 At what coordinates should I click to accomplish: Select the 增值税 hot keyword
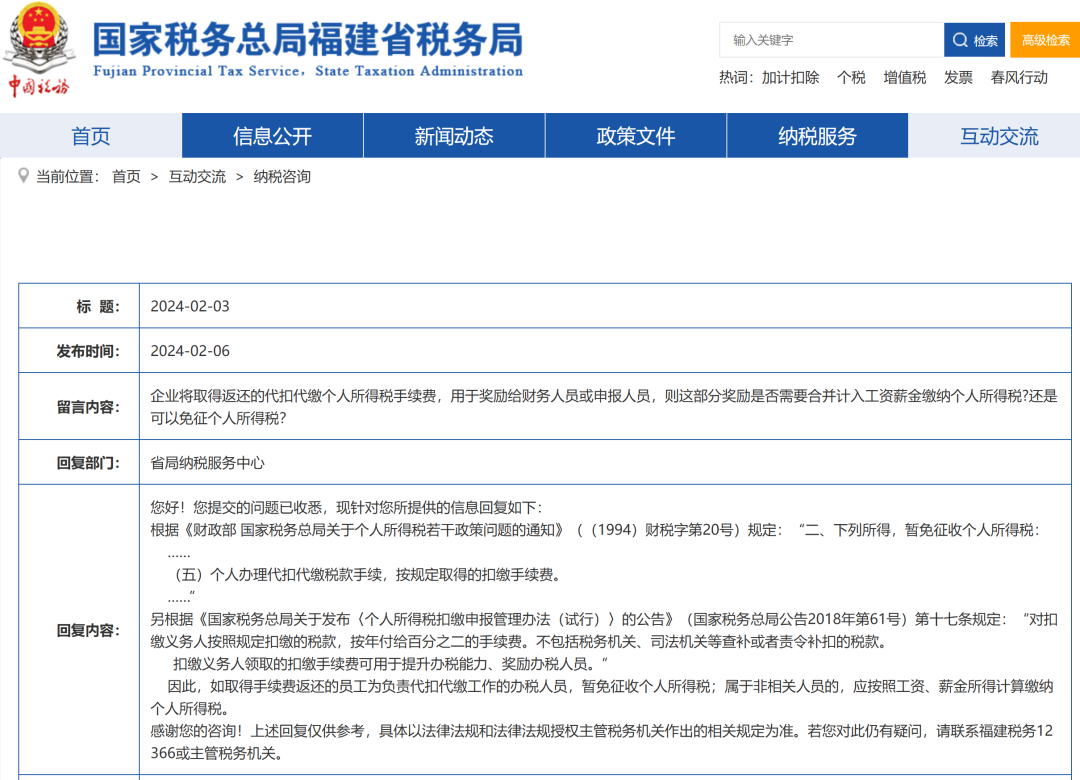click(x=904, y=77)
